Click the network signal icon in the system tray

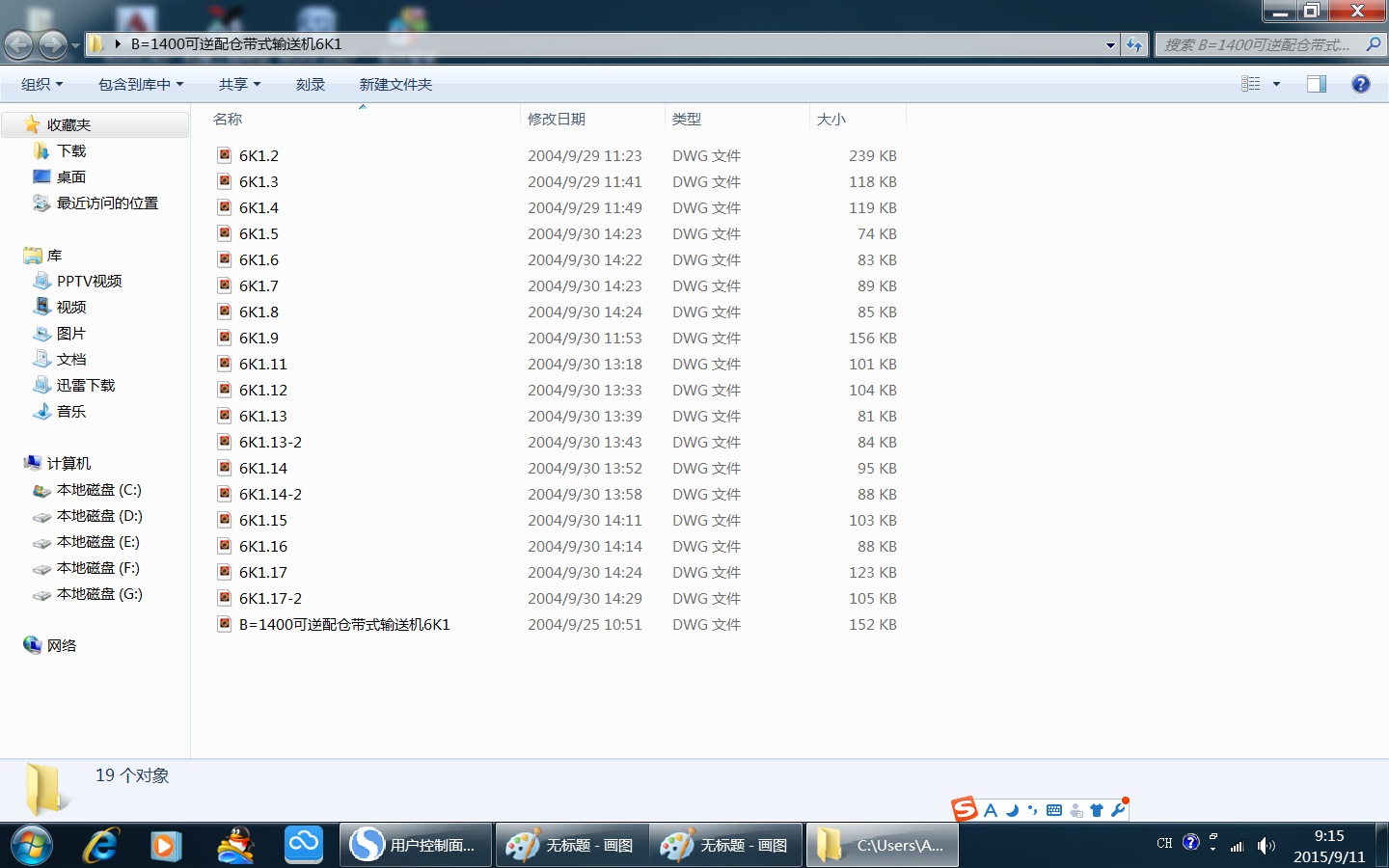pyautogui.click(x=1238, y=846)
